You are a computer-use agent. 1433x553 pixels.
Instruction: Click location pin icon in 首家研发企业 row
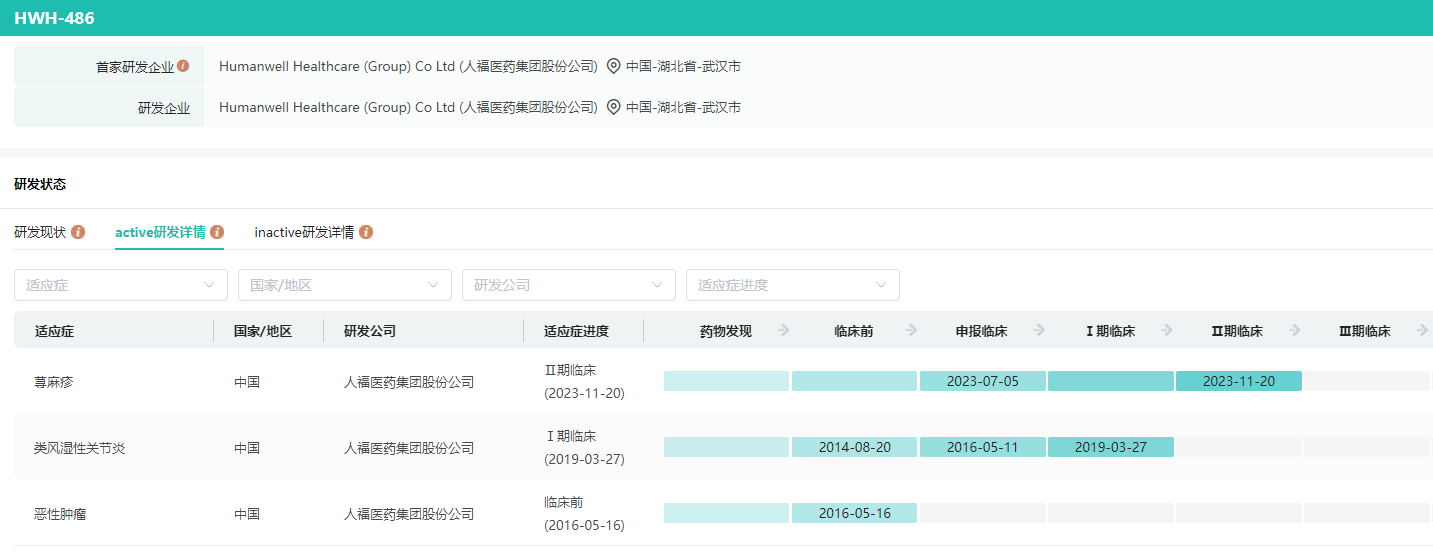(x=614, y=66)
